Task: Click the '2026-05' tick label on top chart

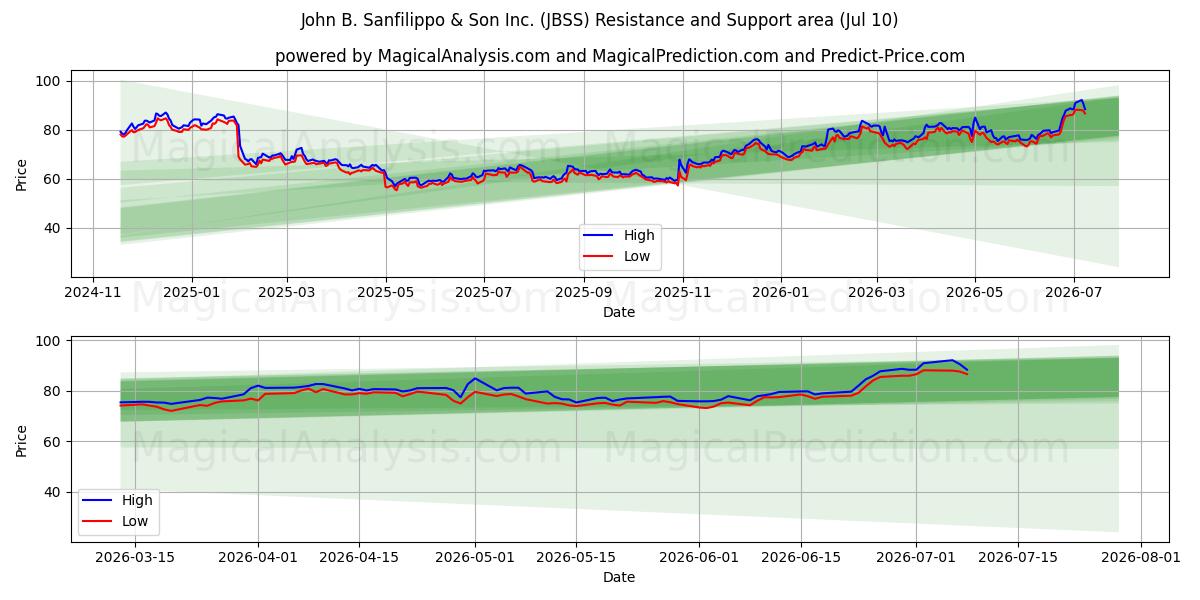Action: [x=975, y=292]
